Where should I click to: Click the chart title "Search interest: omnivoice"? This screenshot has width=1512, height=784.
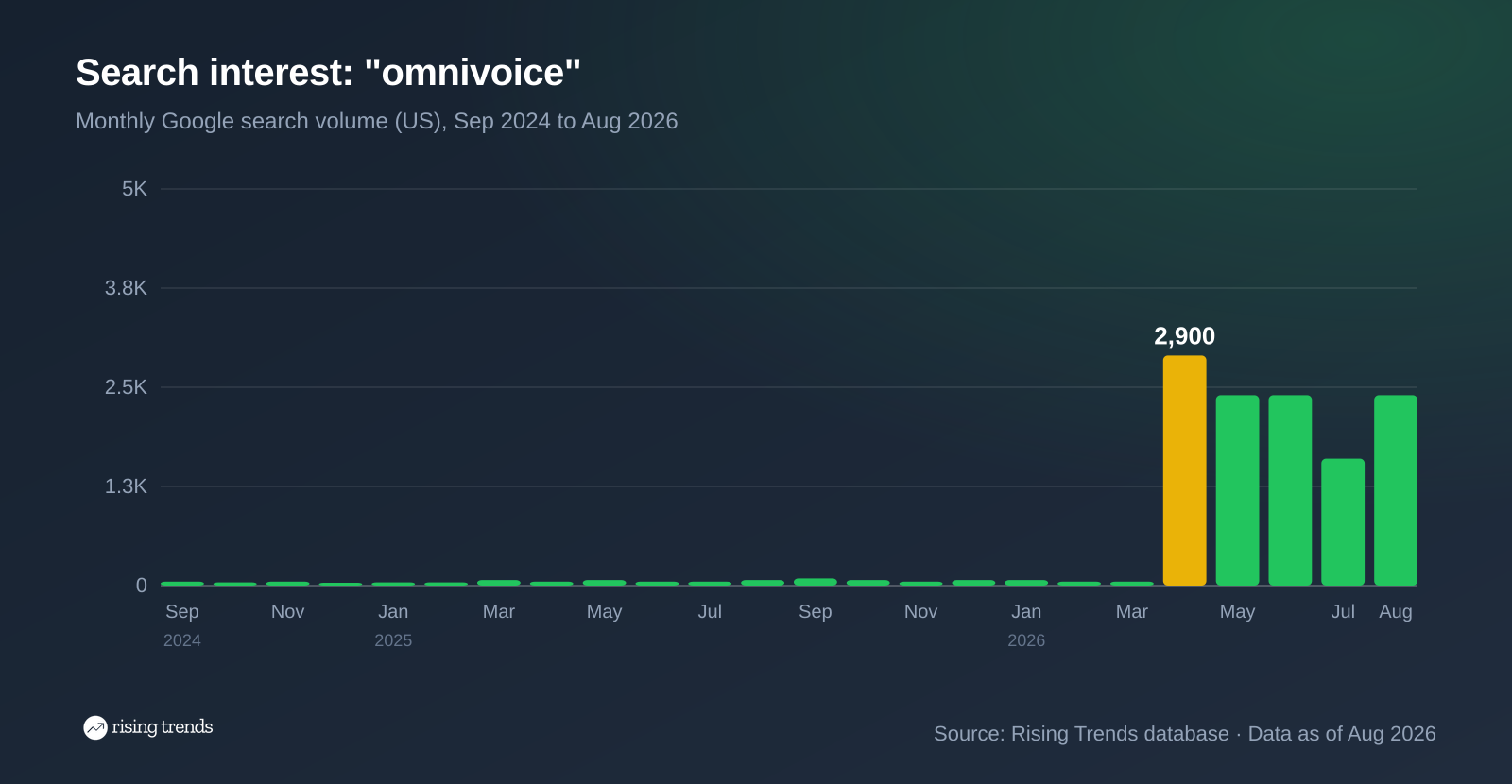click(x=328, y=73)
